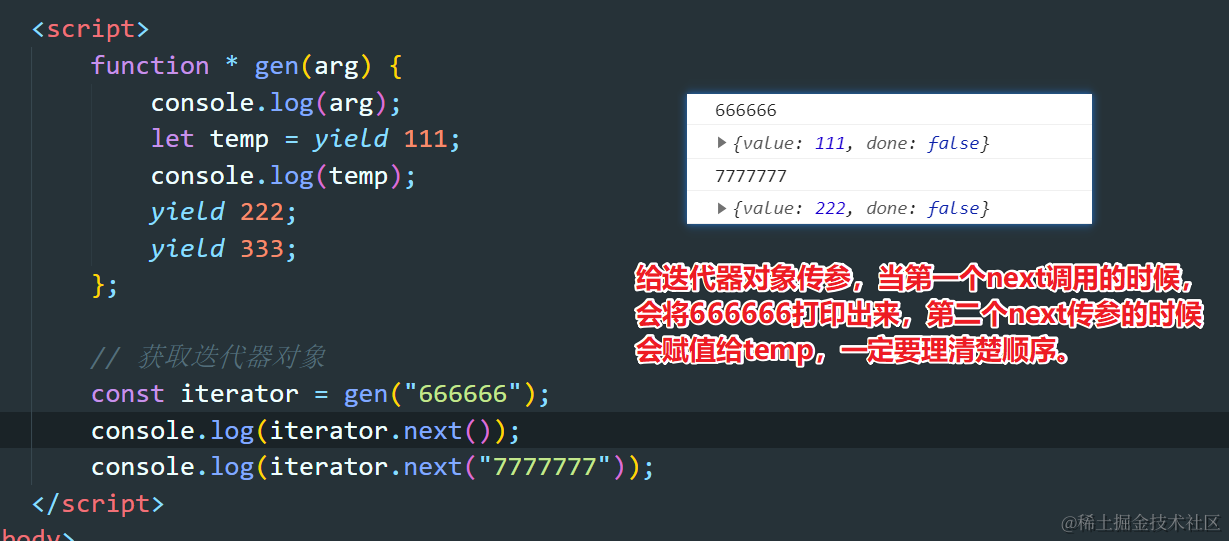This screenshot has width=1229, height=541.
Task: Click the watermark in corner
Action: tap(1141, 522)
